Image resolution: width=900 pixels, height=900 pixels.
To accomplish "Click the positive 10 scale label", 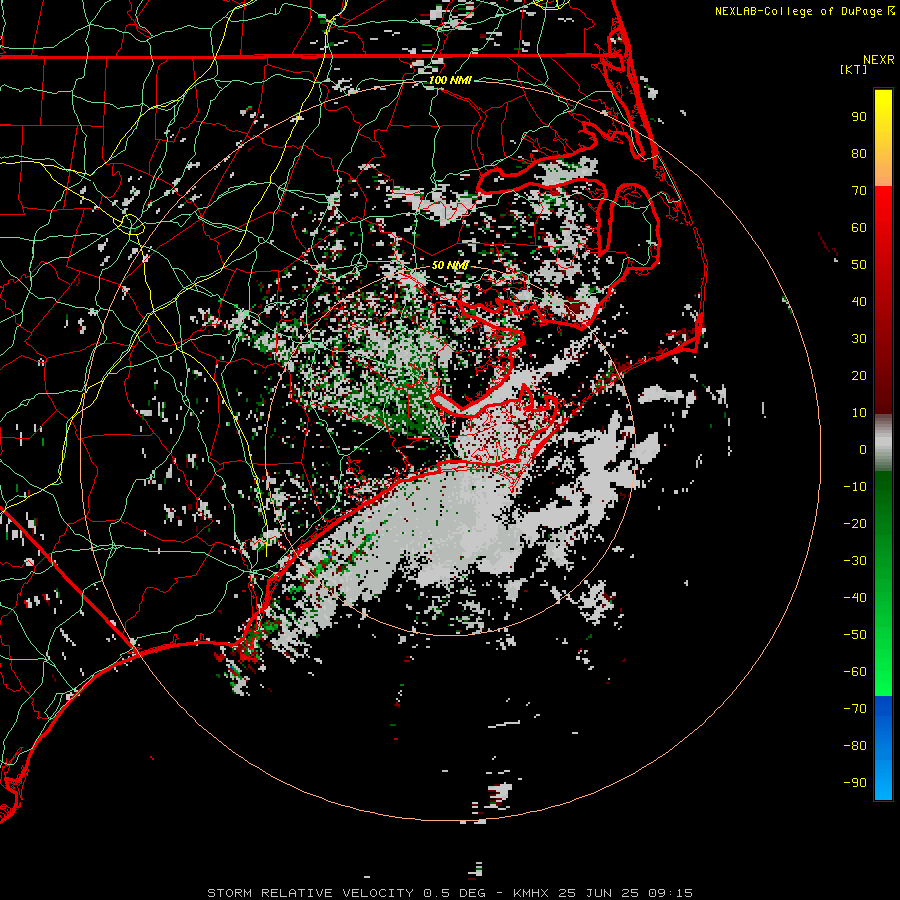I will [x=859, y=413].
